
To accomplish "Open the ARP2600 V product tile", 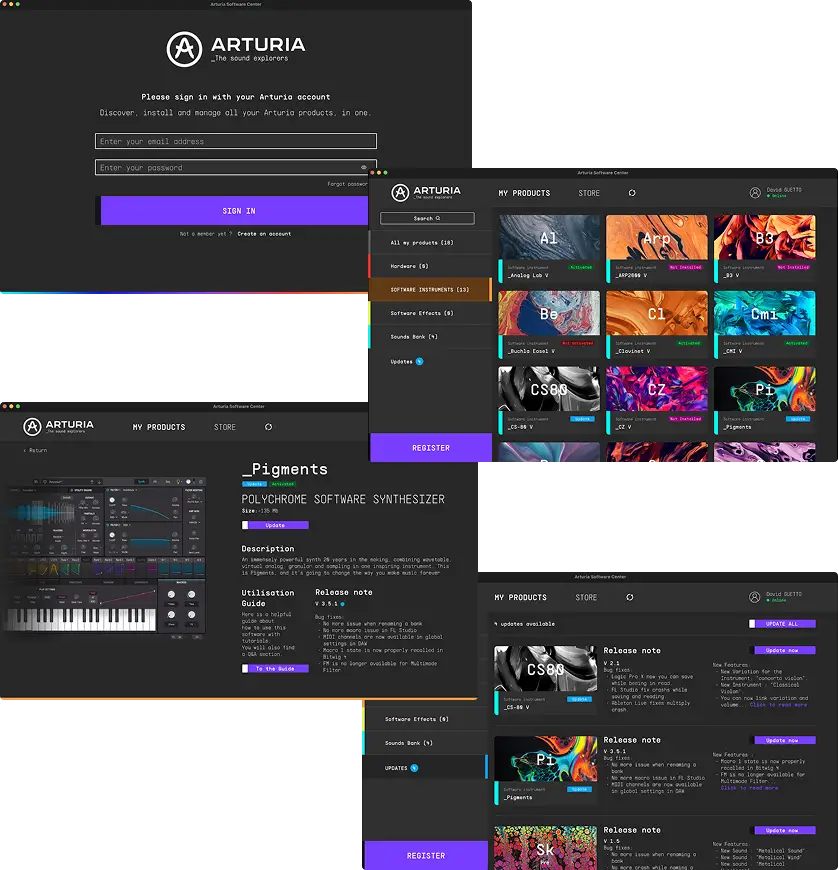I will [657, 248].
